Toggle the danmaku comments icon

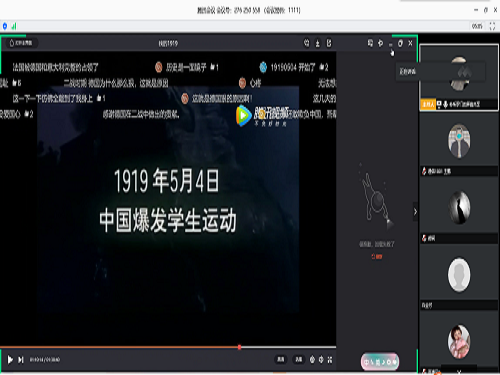312,359
